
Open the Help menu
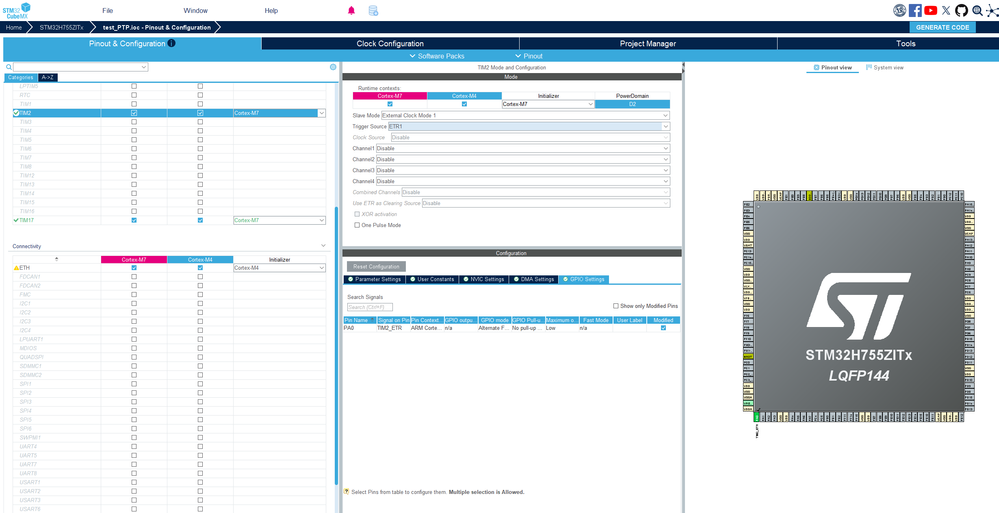pyautogui.click(x=271, y=10)
